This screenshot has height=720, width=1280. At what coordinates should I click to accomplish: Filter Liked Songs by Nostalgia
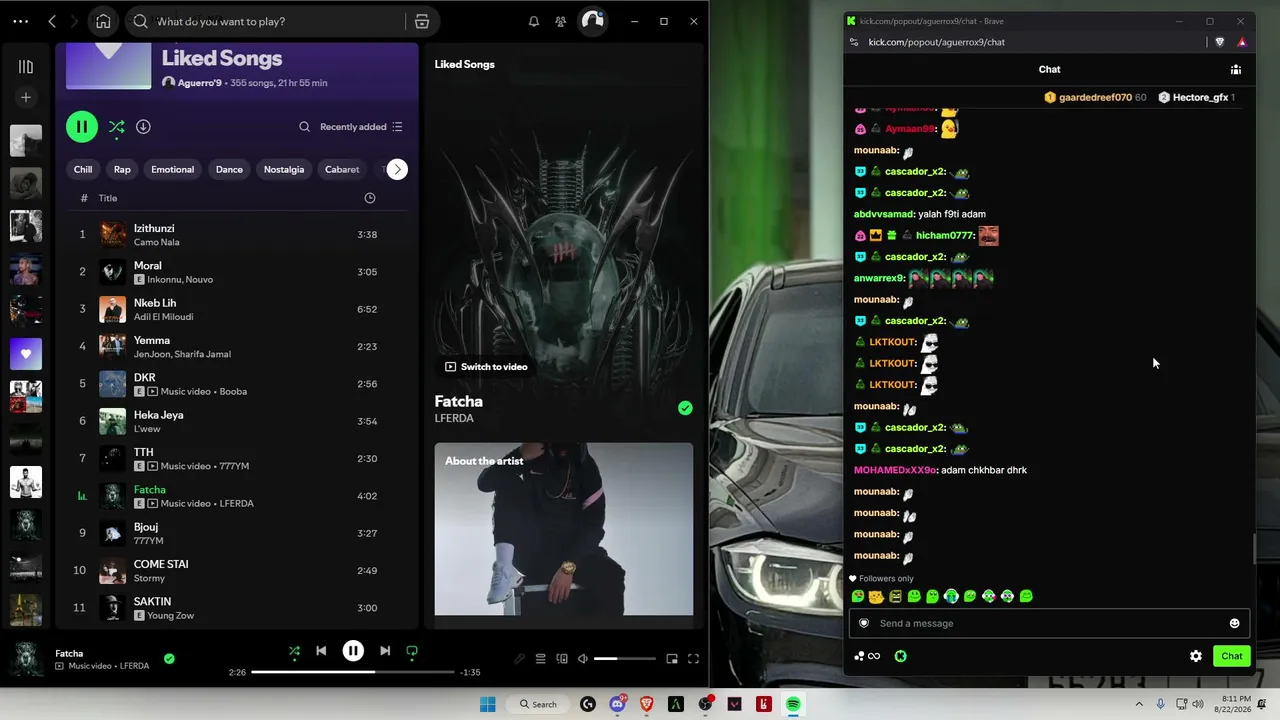click(x=284, y=169)
